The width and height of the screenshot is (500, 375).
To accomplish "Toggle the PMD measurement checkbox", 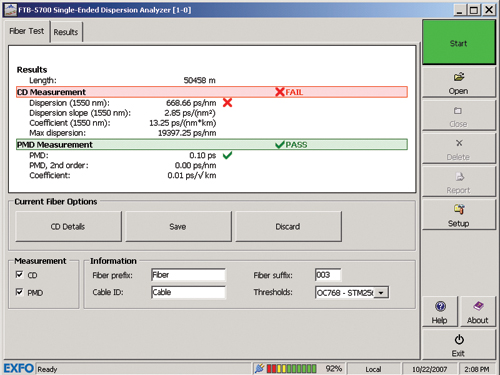I will (x=19, y=292).
